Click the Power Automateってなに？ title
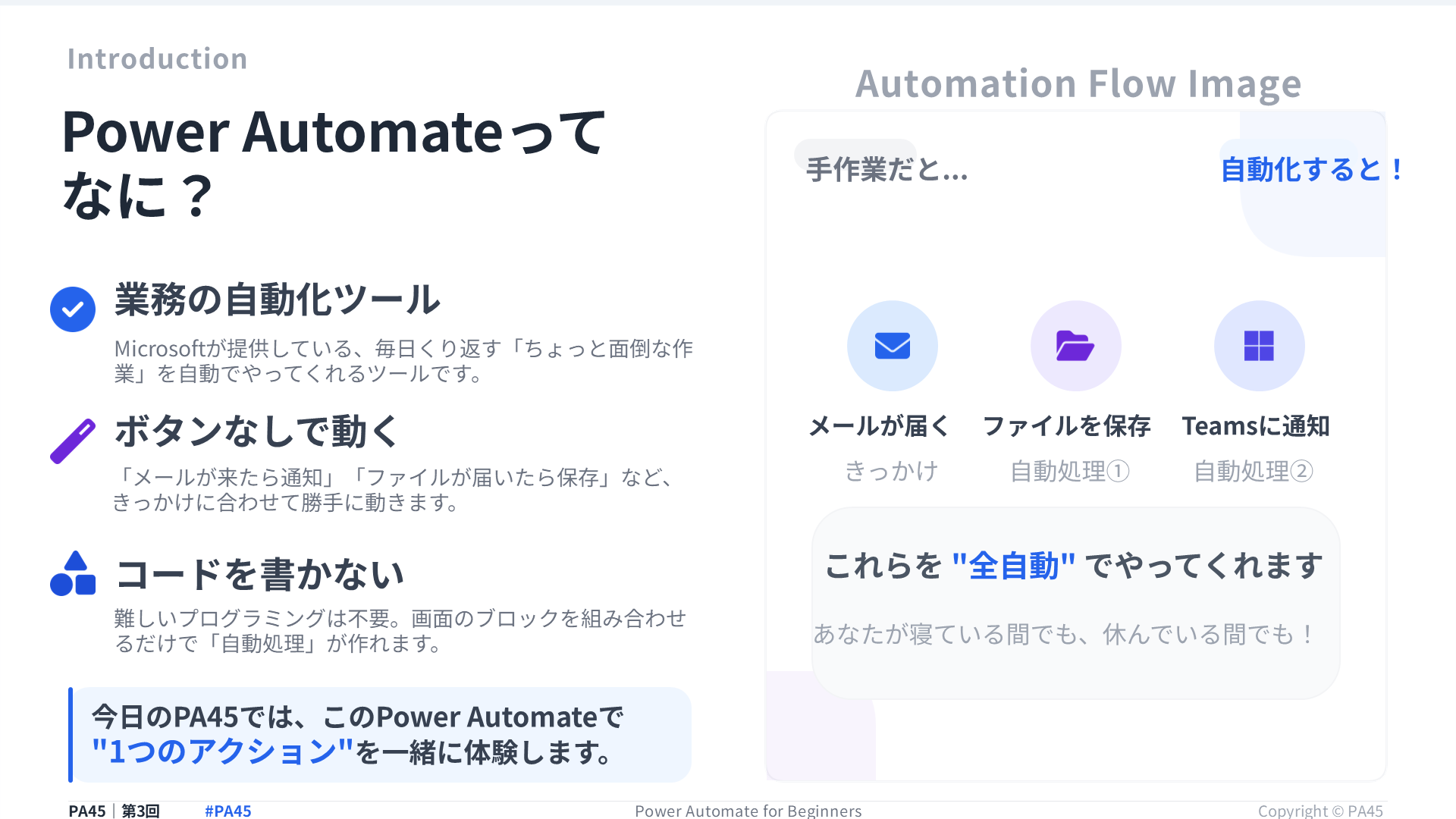Viewport: 1456px width, 819px height. click(334, 163)
